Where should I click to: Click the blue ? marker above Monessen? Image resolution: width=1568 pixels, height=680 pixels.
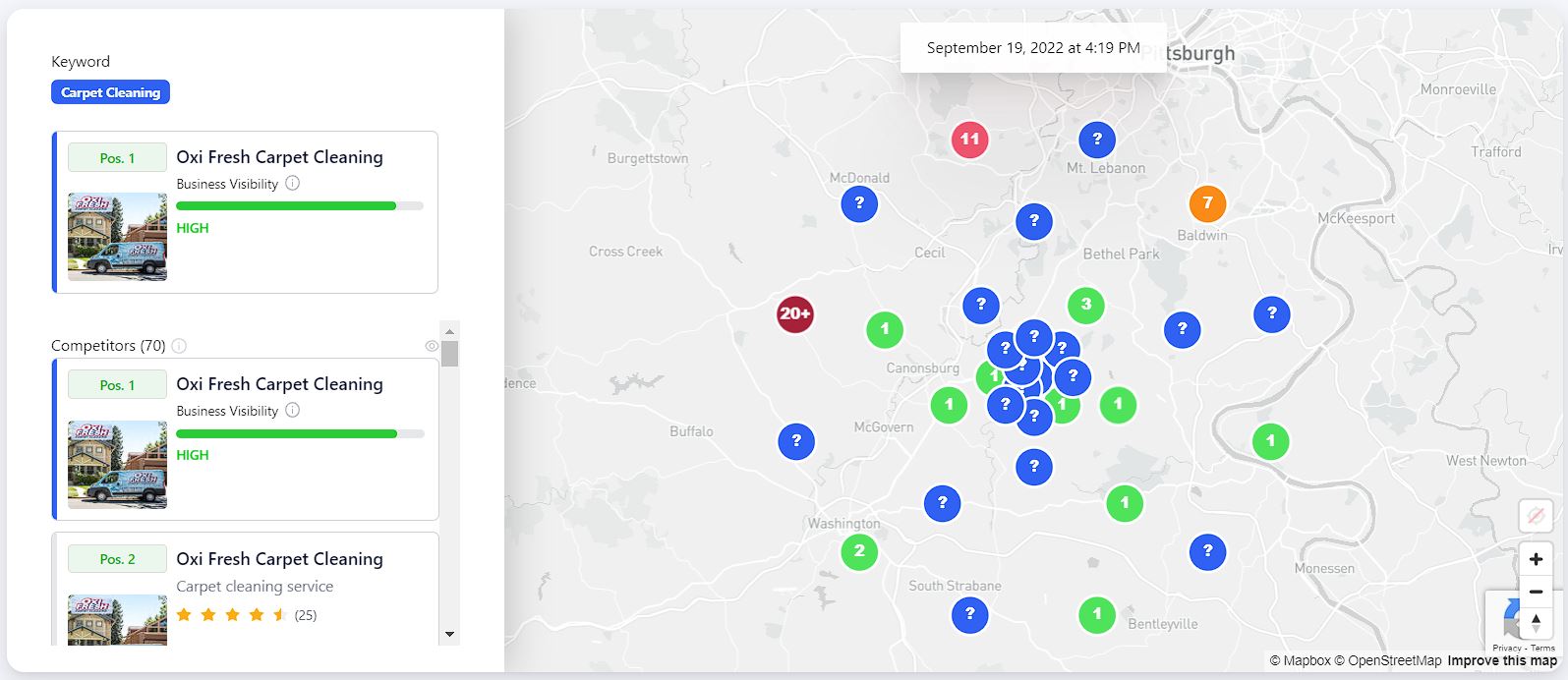(x=1207, y=551)
